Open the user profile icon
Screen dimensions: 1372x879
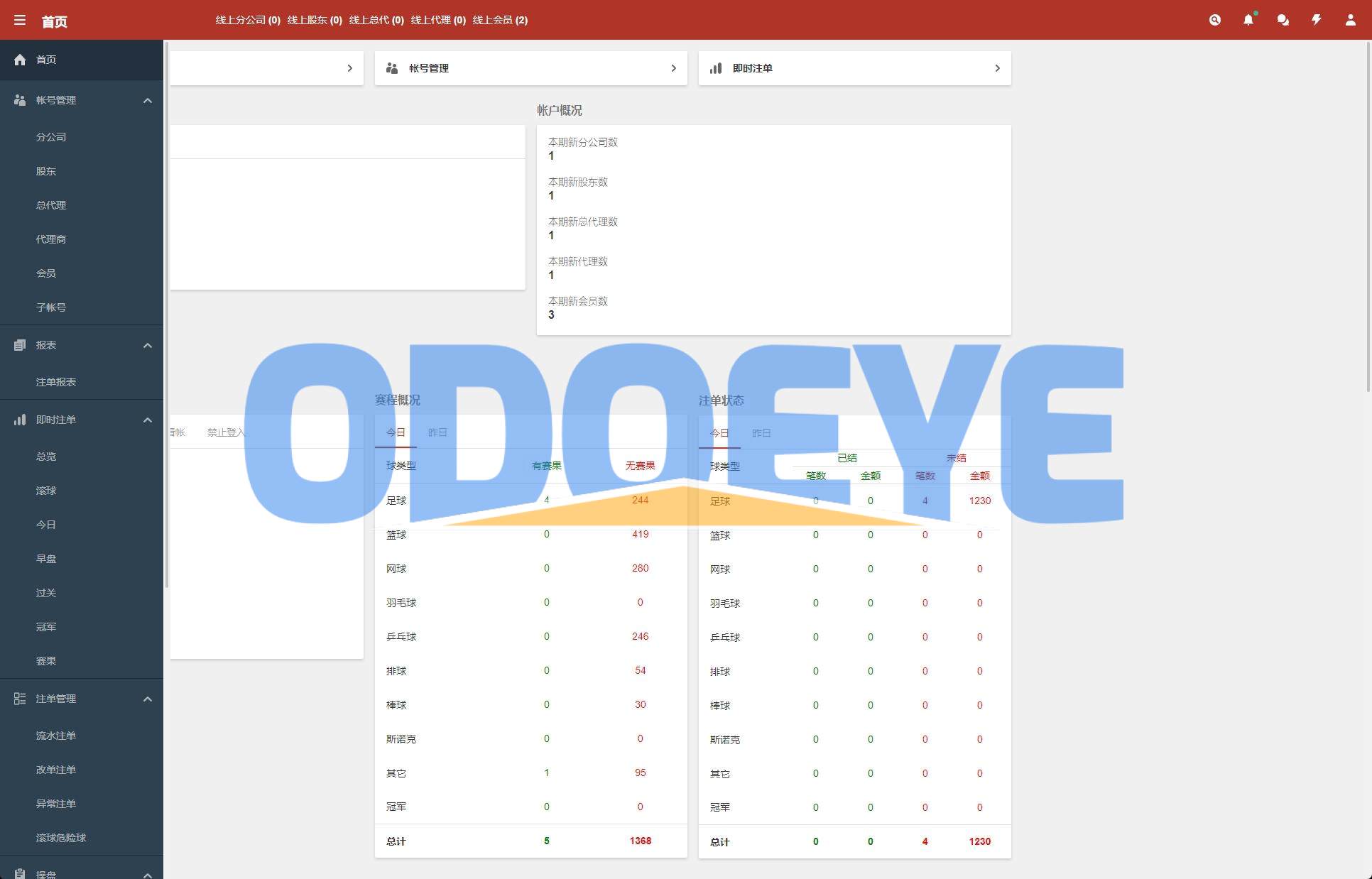[1351, 20]
